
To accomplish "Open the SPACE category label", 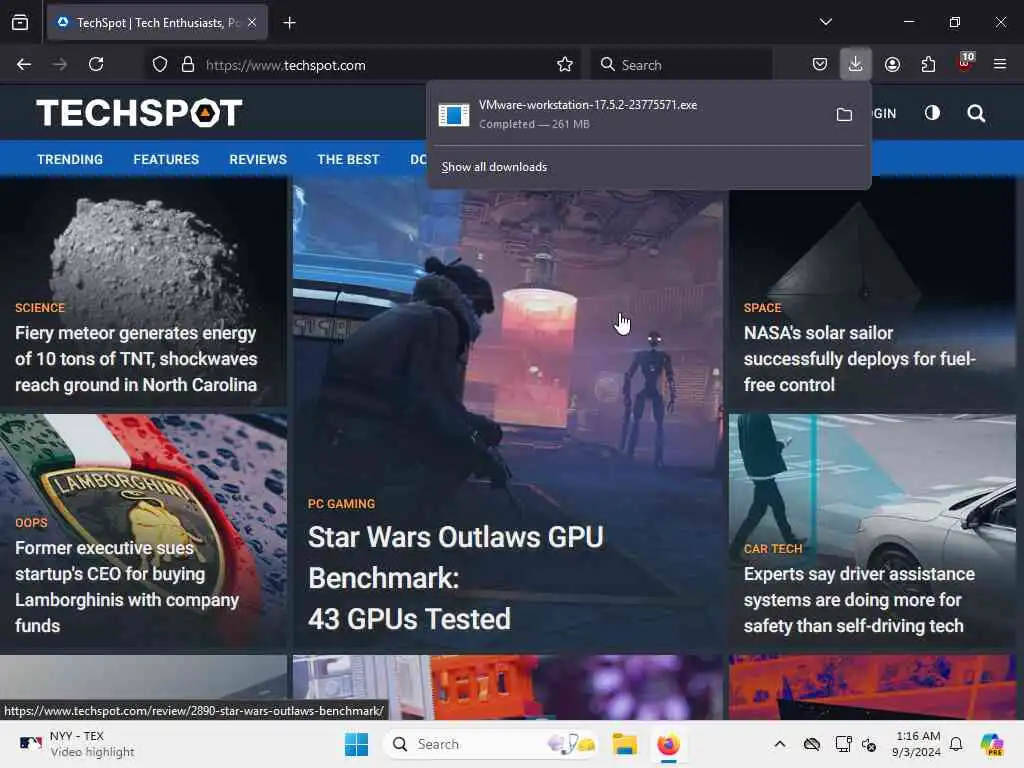I will (762, 308).
